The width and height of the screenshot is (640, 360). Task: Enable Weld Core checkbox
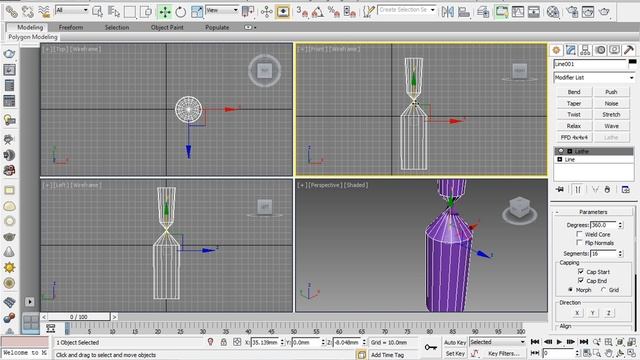(x=579, y=234)
